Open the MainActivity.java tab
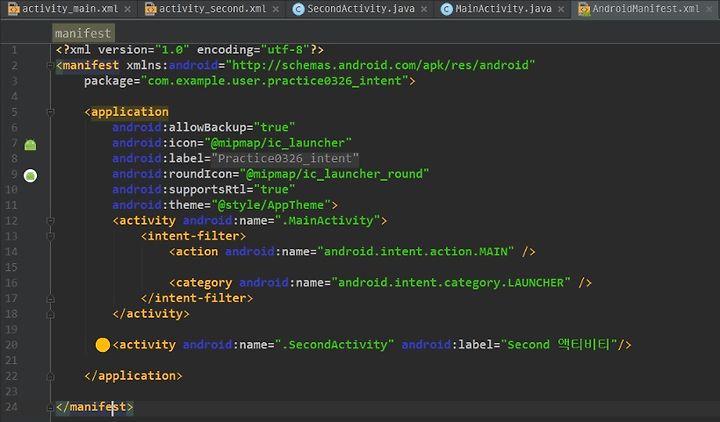This screenshot has height=422, width=720. [503, 9]
